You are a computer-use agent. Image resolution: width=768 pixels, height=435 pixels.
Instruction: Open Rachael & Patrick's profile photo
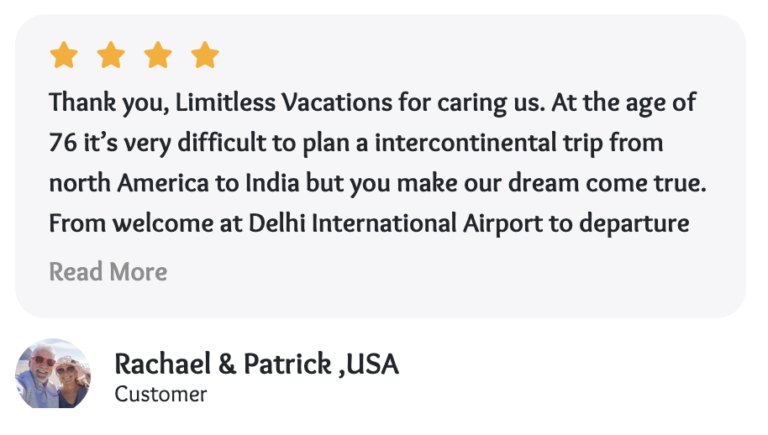pos(53,373)
